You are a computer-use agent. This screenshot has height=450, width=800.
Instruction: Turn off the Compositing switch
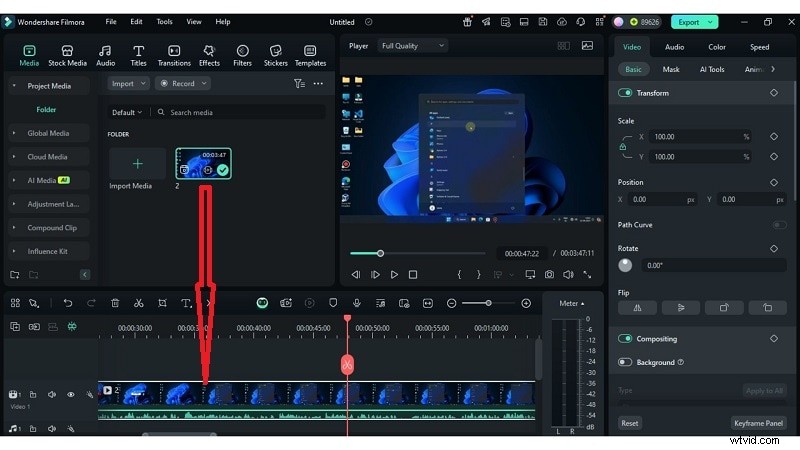626,339
